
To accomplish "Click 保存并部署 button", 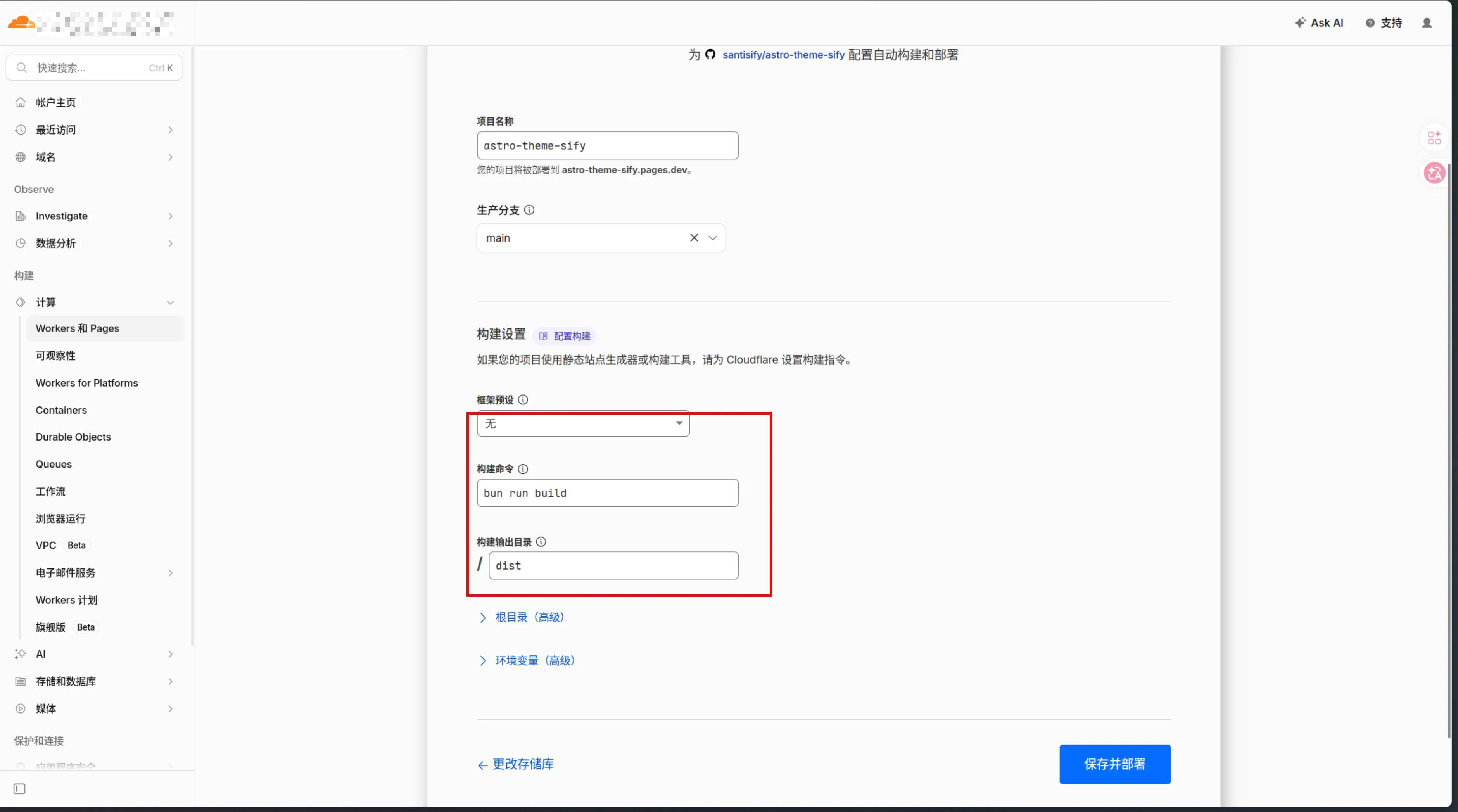I will click(x=1114, y=764).
